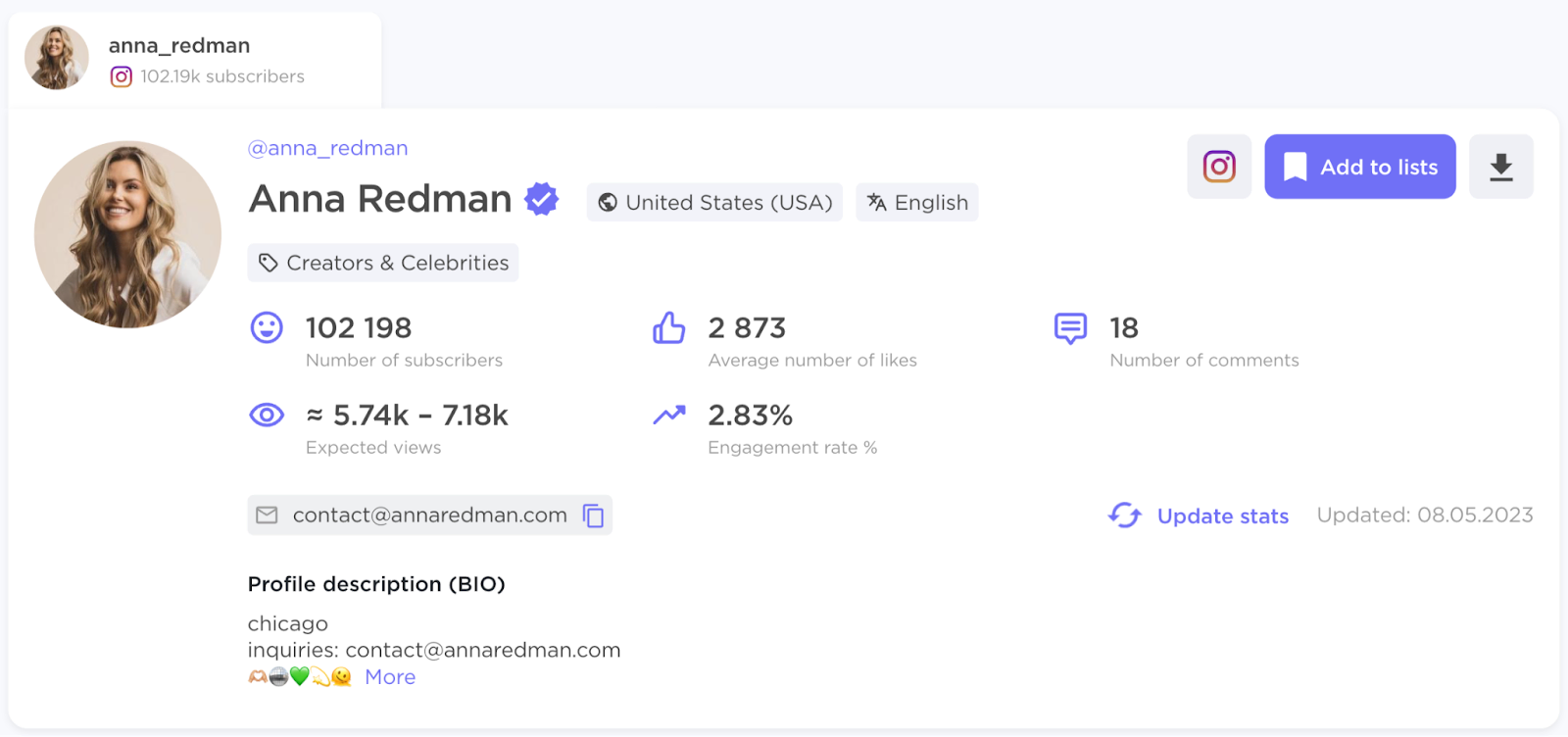This screenshot has width=1568, height=737.
Task: Click the comment bubble icon
Action: point(1070,328)
